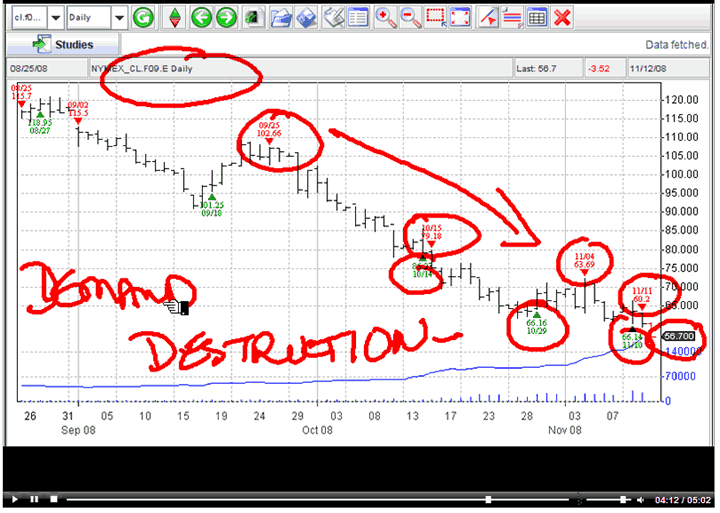Viewport: 720px width, 513px height.
Task: Click the horizontal lines tool icon
Action: (x=512, y=18)
